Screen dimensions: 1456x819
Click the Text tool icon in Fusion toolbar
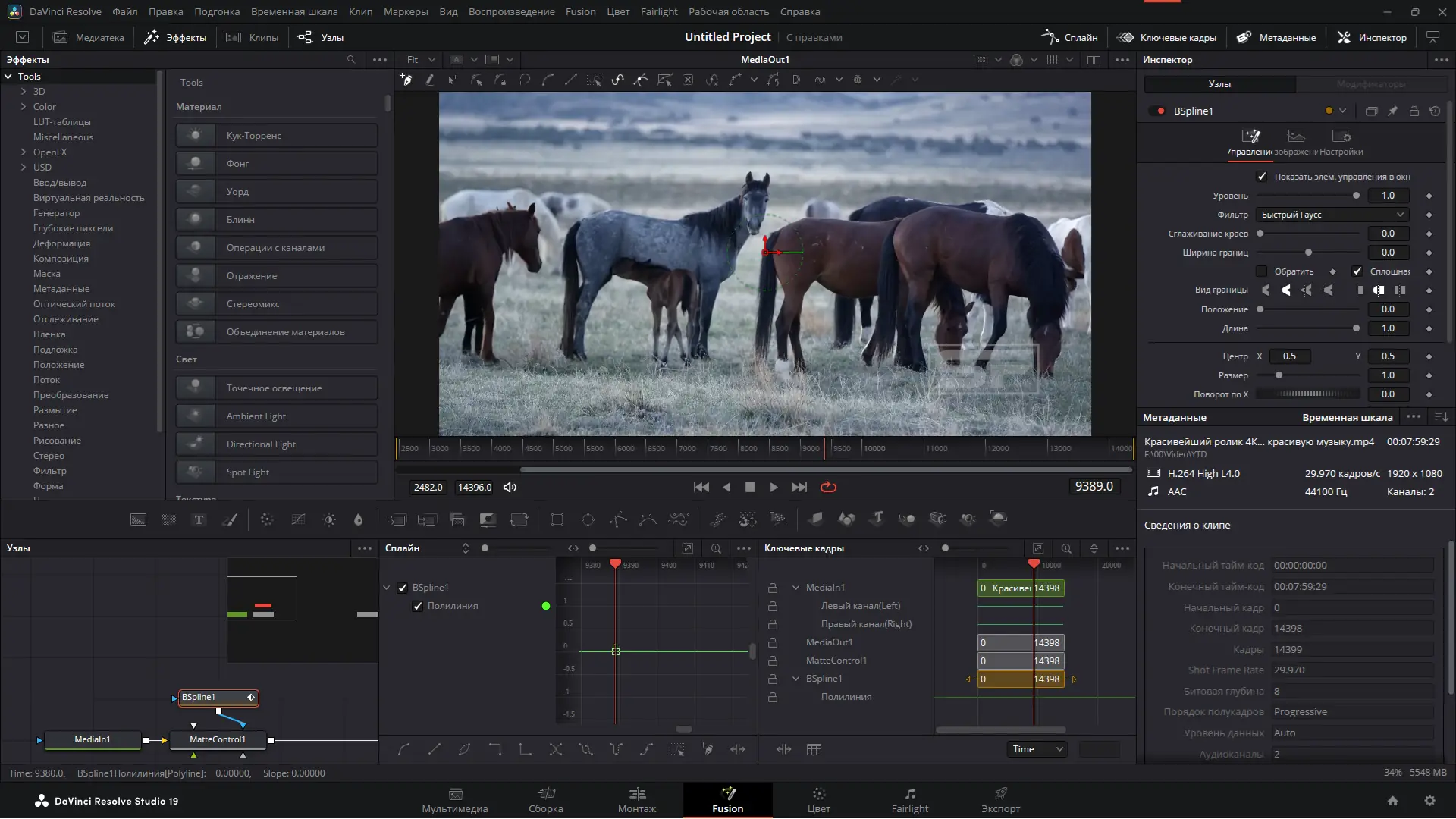pos(199,519)
